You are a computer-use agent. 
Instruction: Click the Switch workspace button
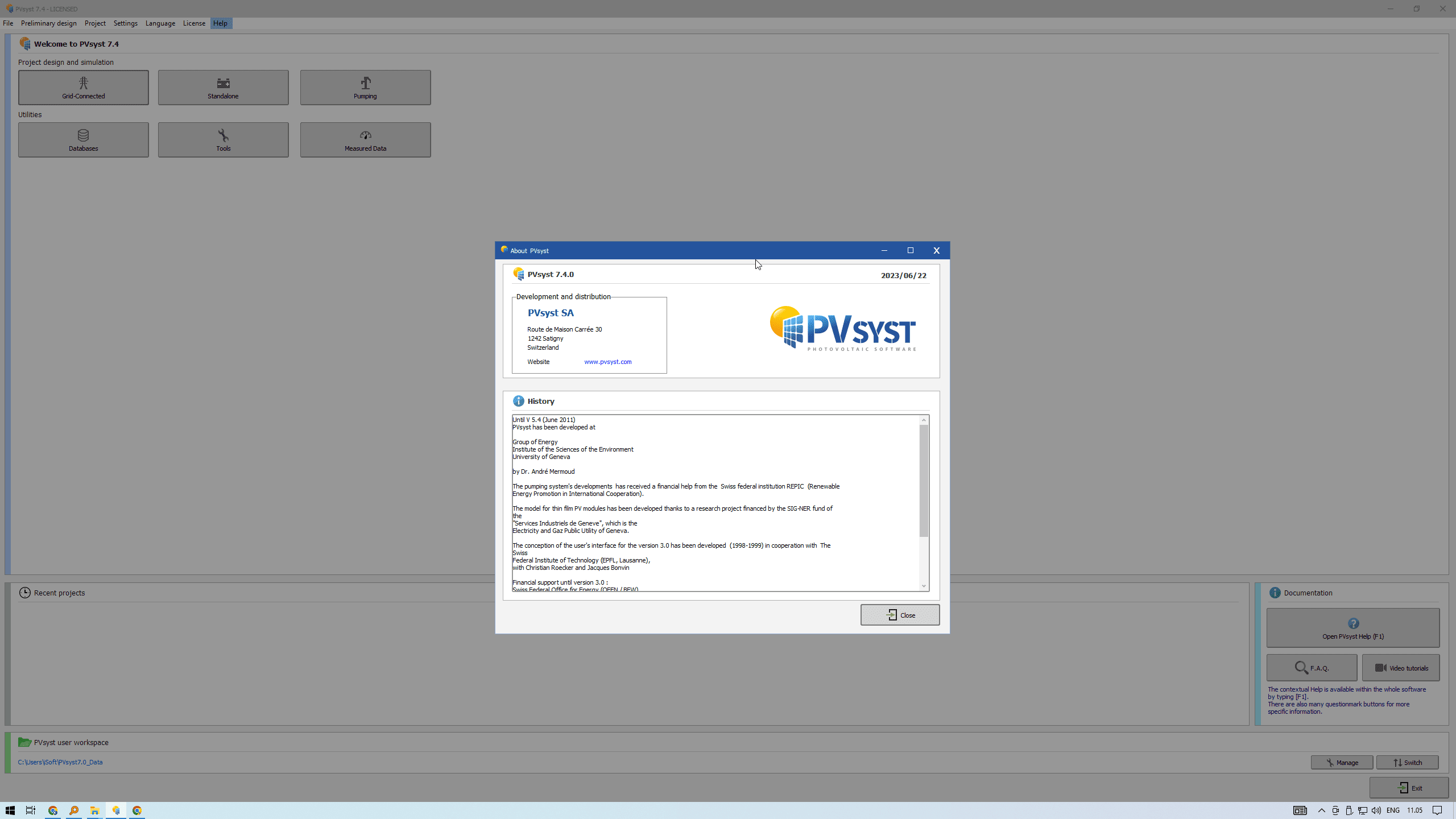[x=1407, y=763]
